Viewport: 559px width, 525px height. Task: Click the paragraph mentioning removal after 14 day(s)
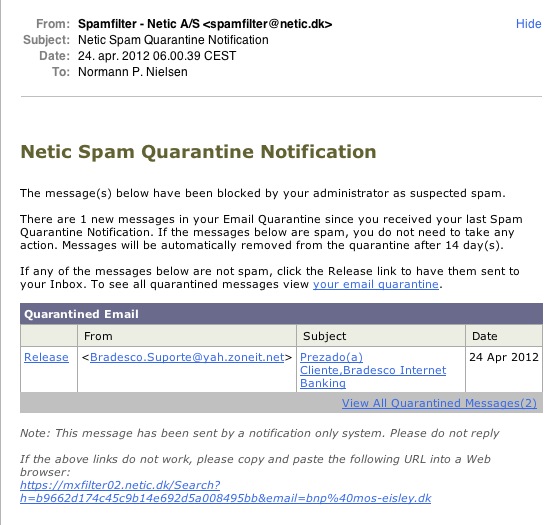271,232
